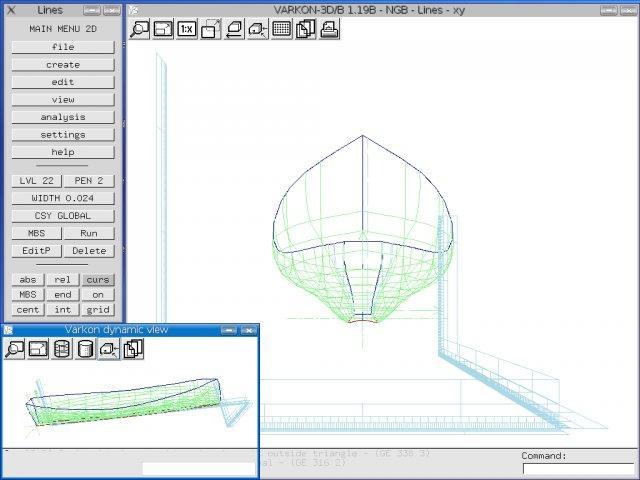This screenshot has height=480, width=640.
Task: Click the 1:X scale icon
Action: coord(187,29)
